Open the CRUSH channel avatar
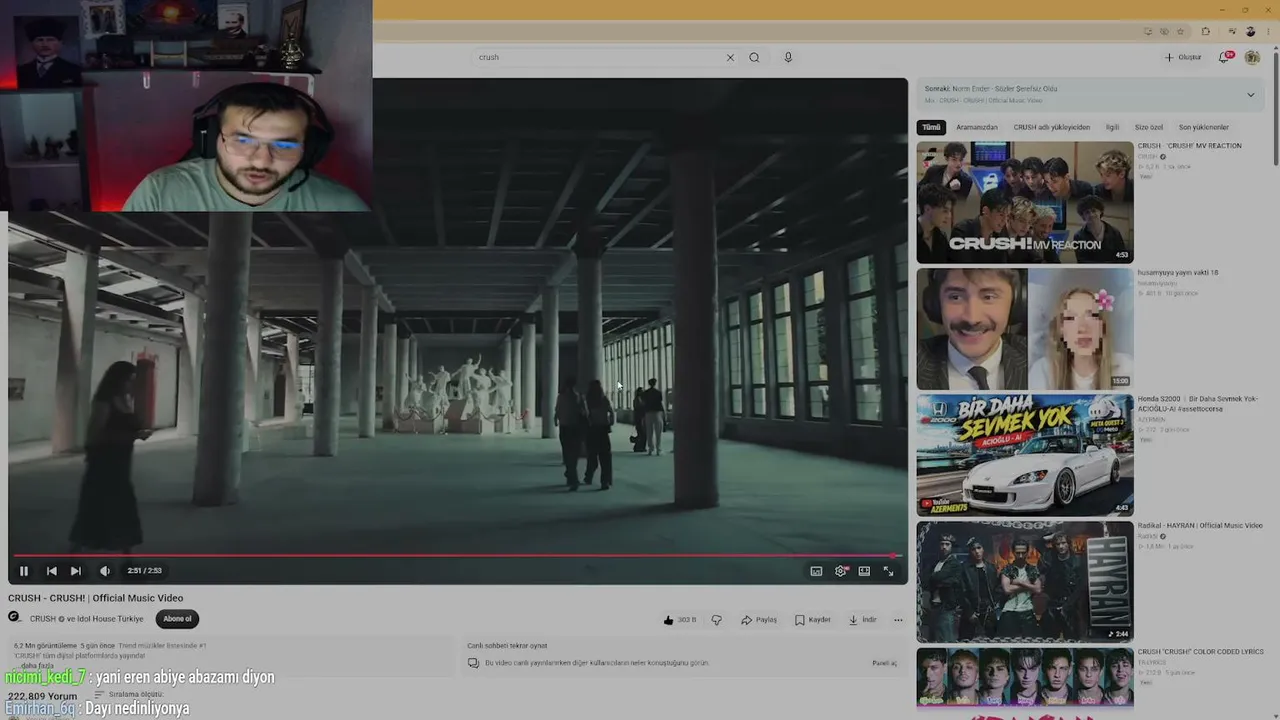The width and height of the screenshot is (1280, 720). tap(15, 618)
